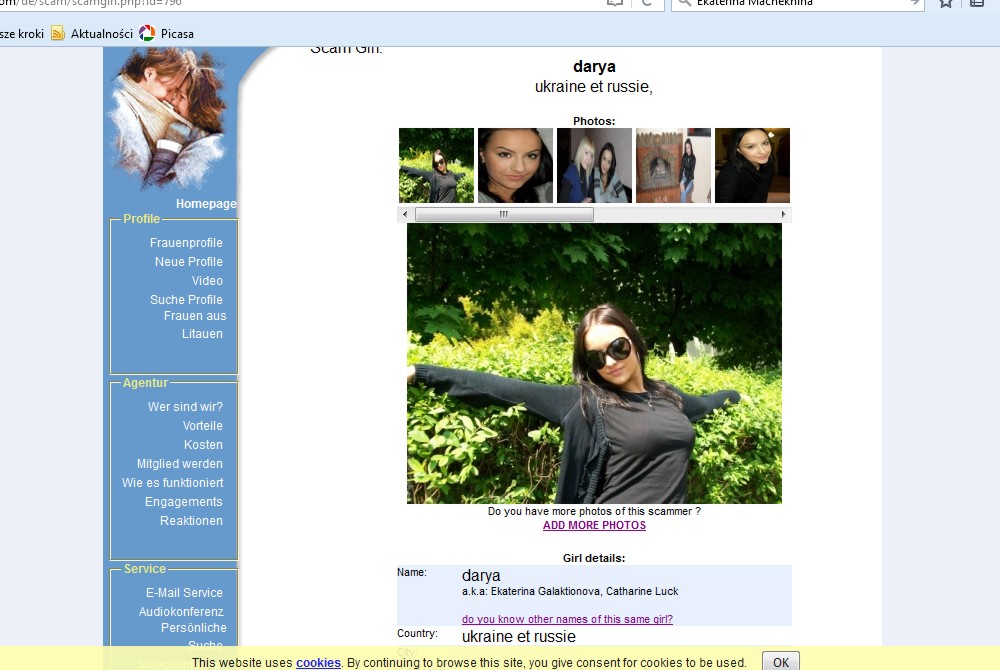
Task: Click the bookmark star icon
Action: (x=945, y=3)
